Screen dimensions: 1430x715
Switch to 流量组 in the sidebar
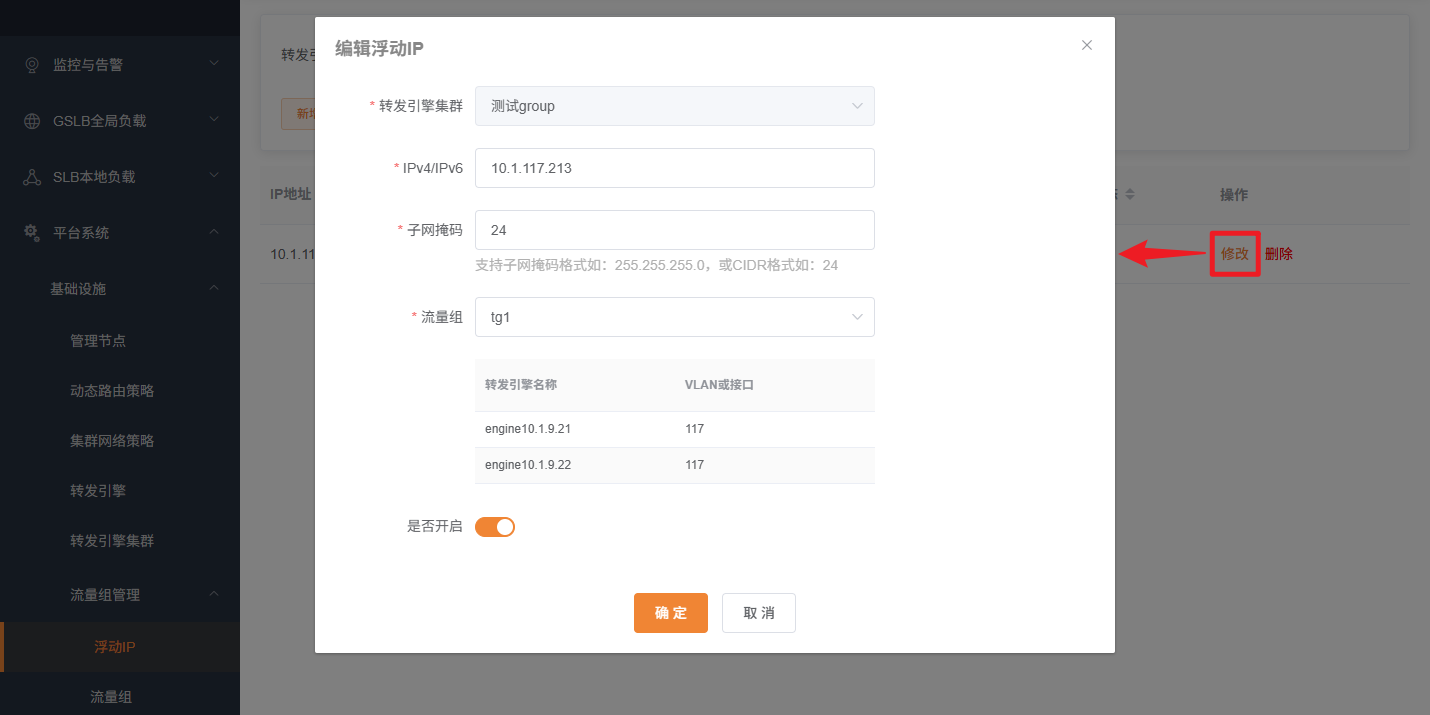[111, 696]
